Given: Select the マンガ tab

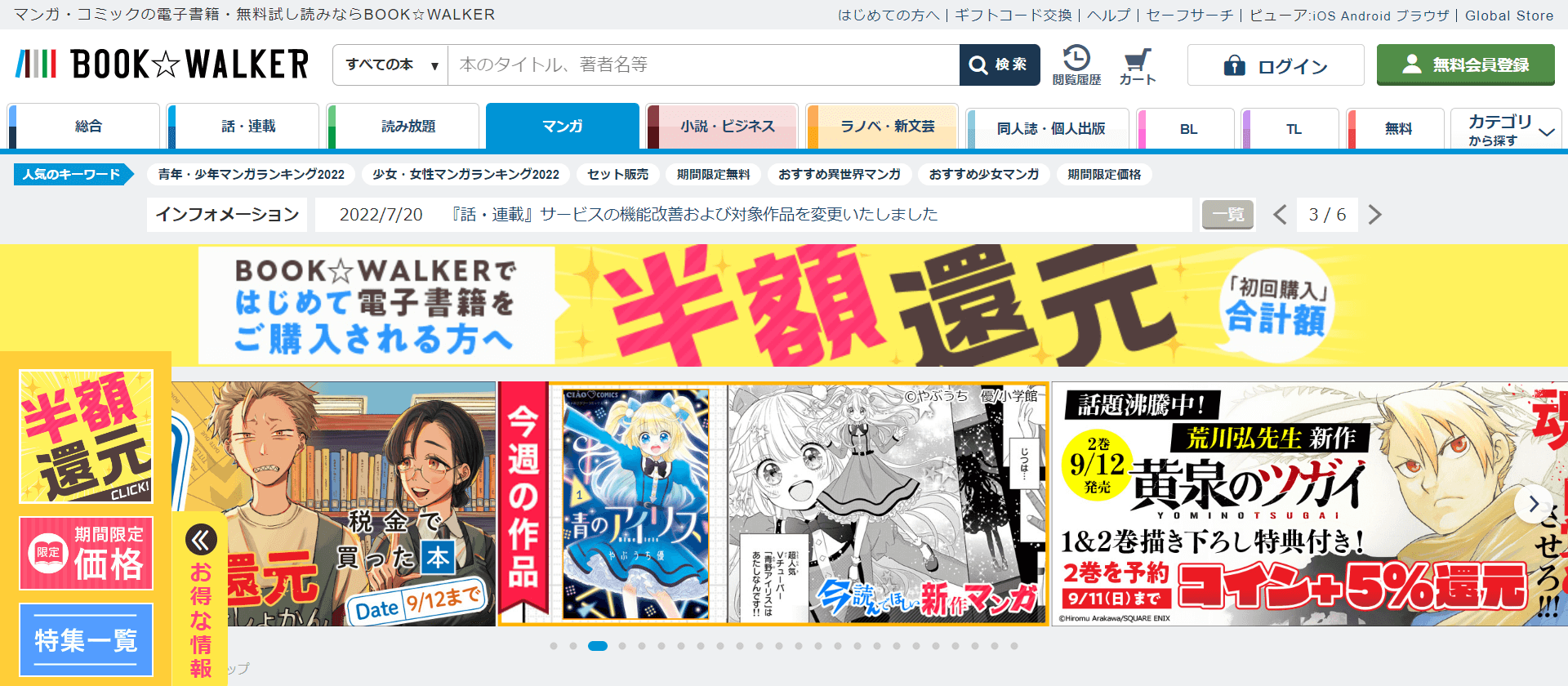Looking at the screenshot, I should (563, 126).
